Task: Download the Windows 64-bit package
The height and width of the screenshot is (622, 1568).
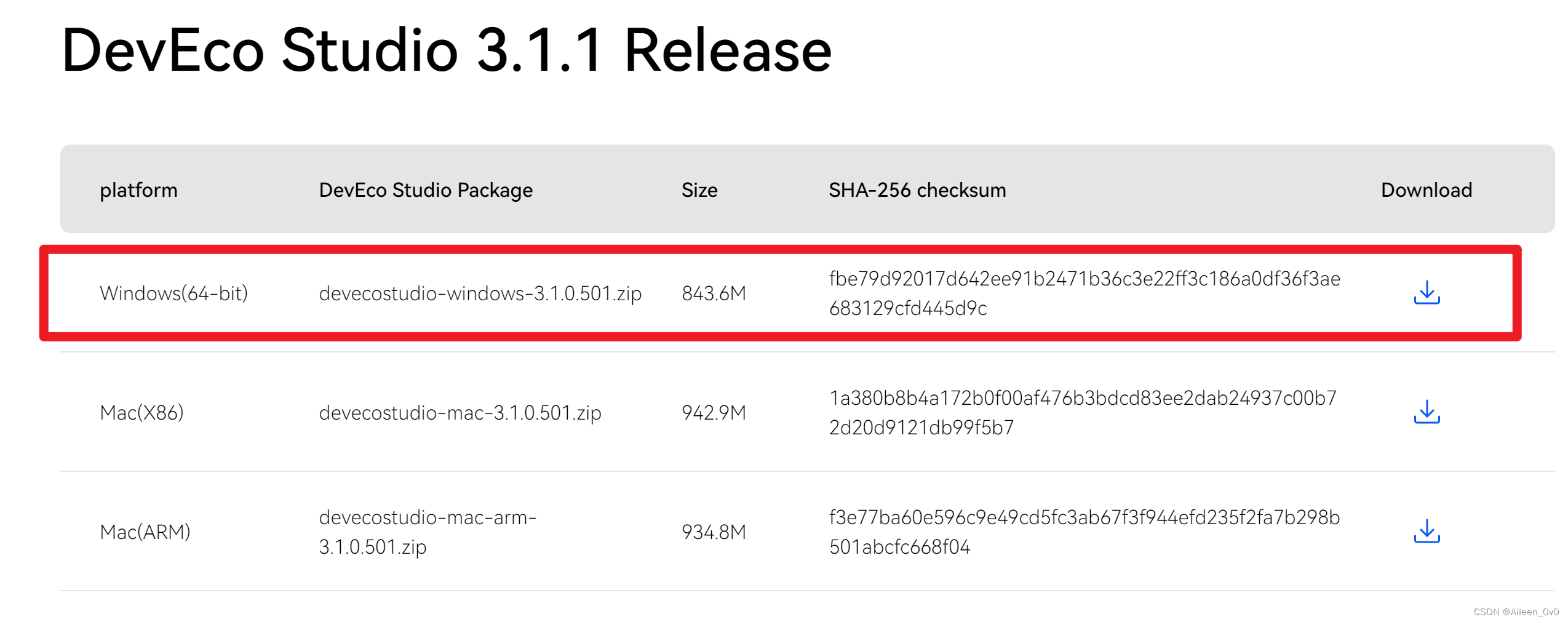Action: 1426,293
